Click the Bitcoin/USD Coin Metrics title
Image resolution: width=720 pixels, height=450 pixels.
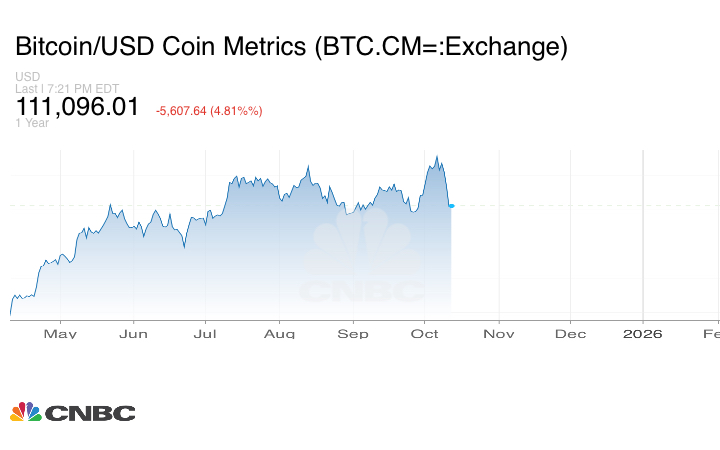pyautogui.click(x=291, y=47)
